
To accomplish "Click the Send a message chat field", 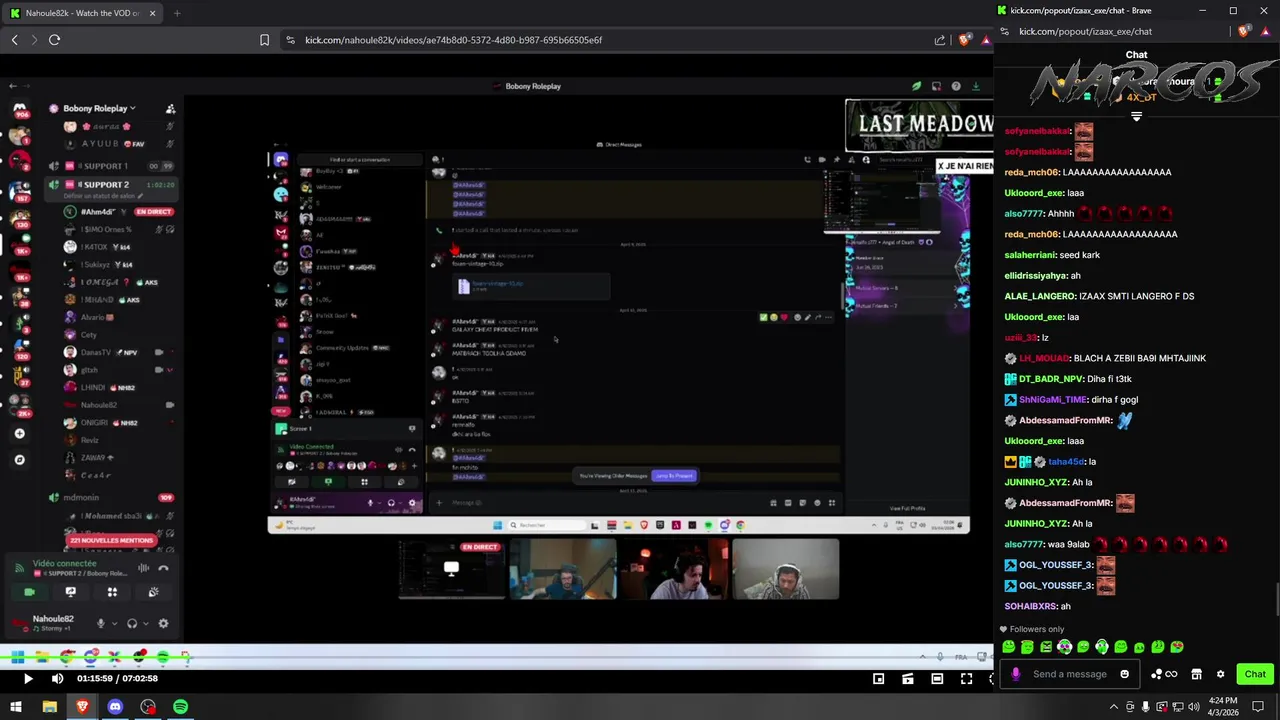I will pyautogui.click(x=1070, y=674).
